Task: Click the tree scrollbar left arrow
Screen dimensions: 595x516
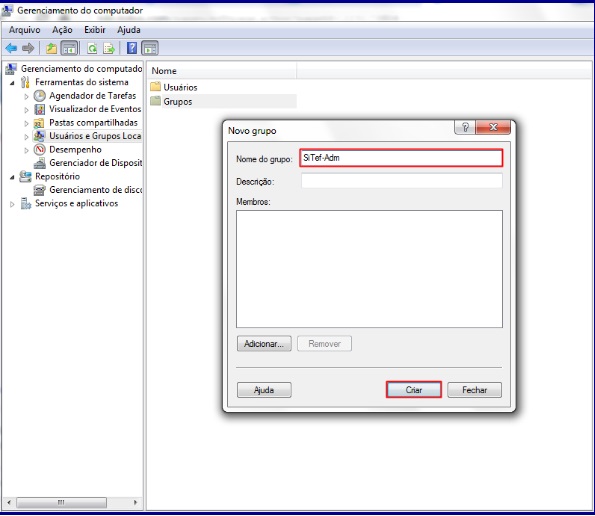Action: point(9,502)
